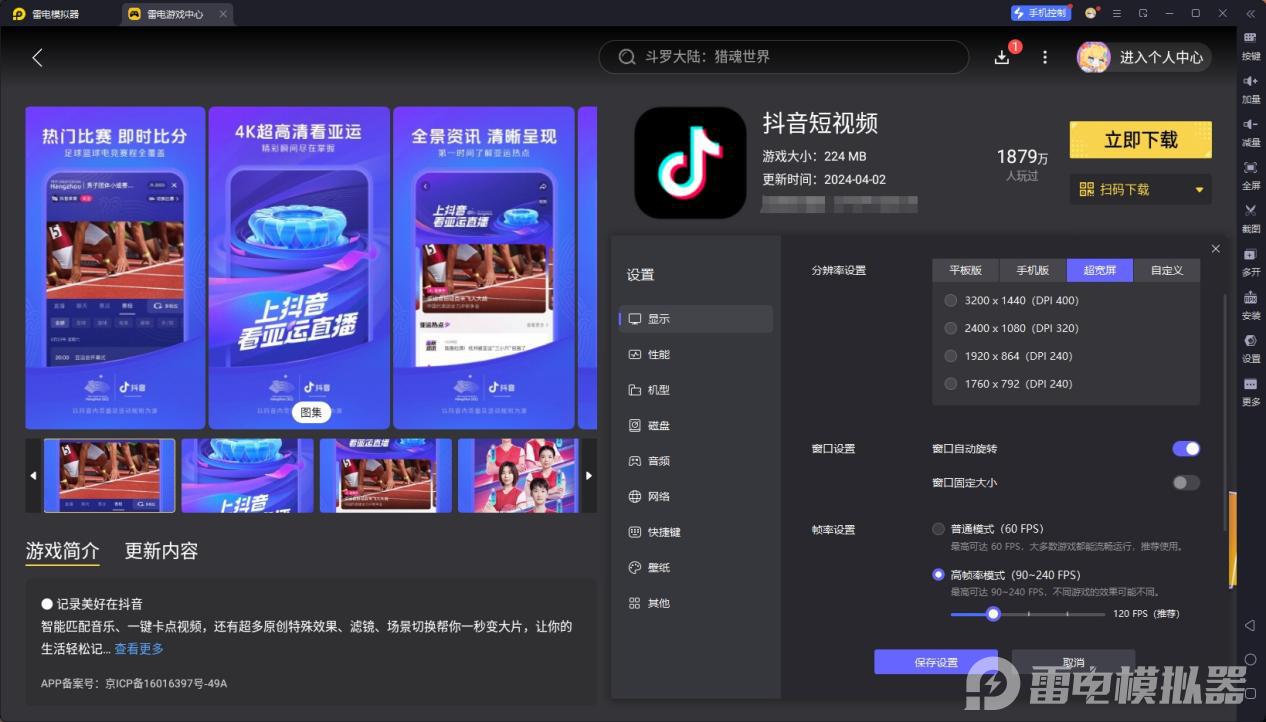The image size is (1266, 722).
Task: Switch to 更新内容 tab
Action: [161, 551]
